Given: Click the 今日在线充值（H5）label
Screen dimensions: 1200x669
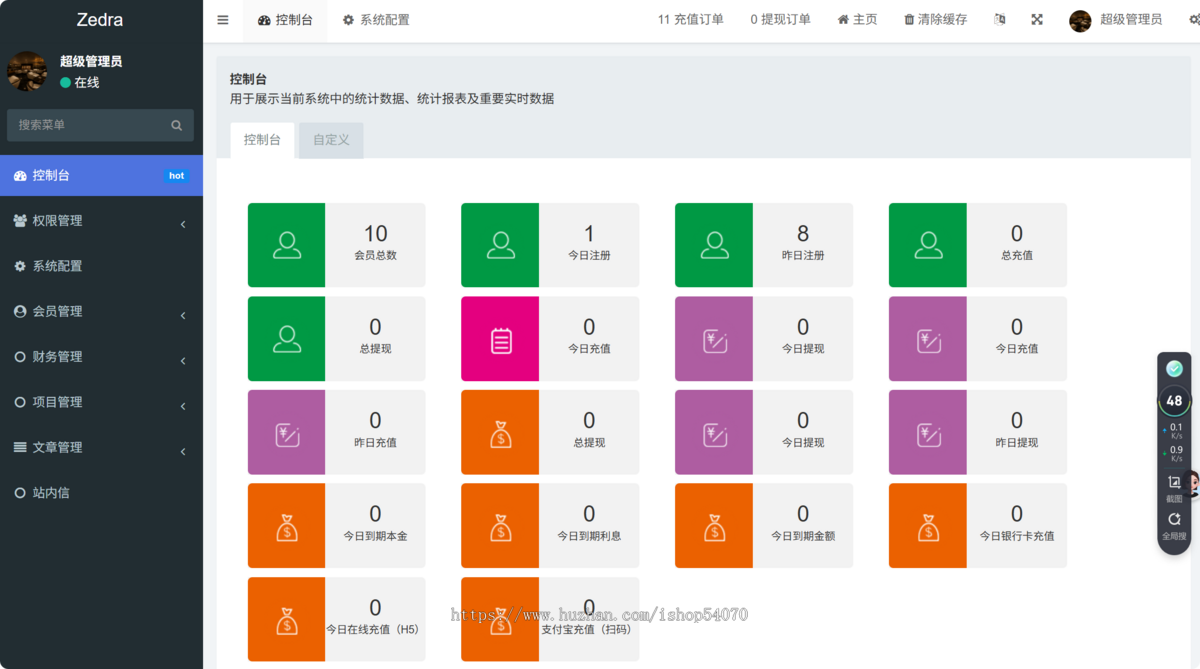Looking at the screenshot, I should pyautogui.click(x=375, y=630).
